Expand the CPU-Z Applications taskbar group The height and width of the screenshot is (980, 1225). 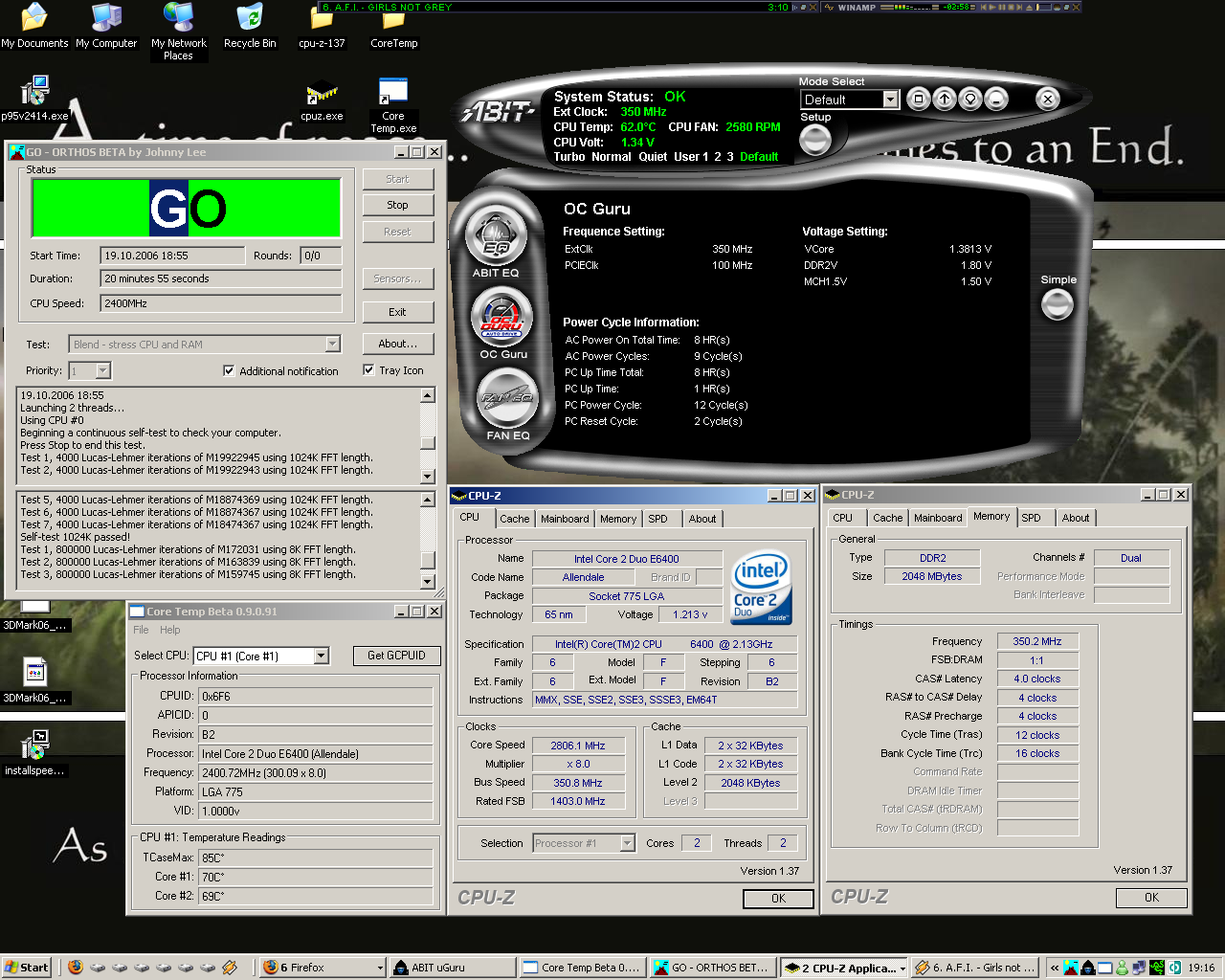(x=902, y=968)
